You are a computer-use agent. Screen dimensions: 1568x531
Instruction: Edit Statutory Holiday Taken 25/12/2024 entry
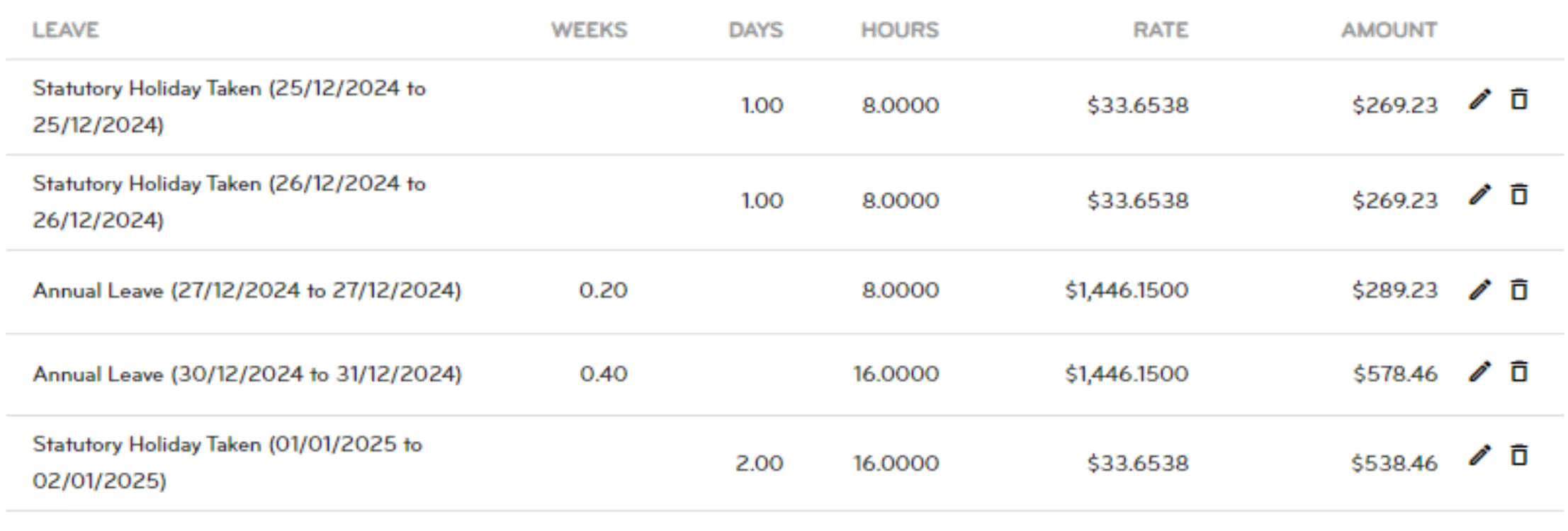coord(1479,100)
